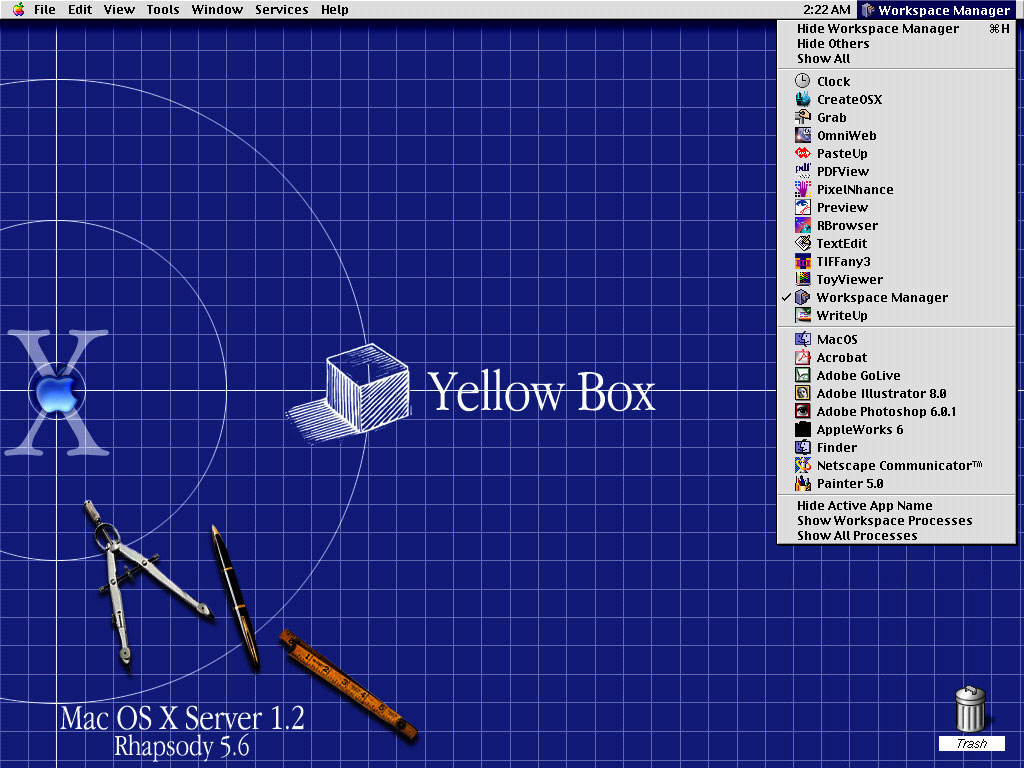Screen dimensions: 1024x768
Task: Expand the Services menu
Action: (281, 10)
